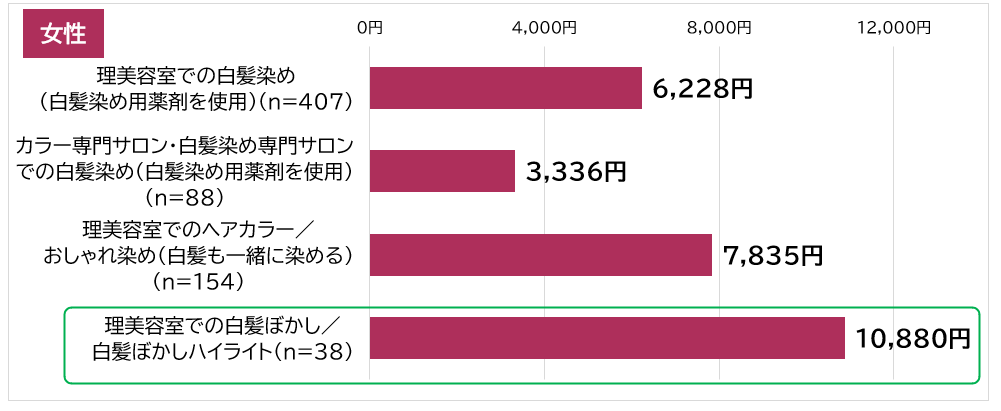Click the 7,835円 ヘアカラー bar
The image size is (1001, 411).
pos(540,255)
